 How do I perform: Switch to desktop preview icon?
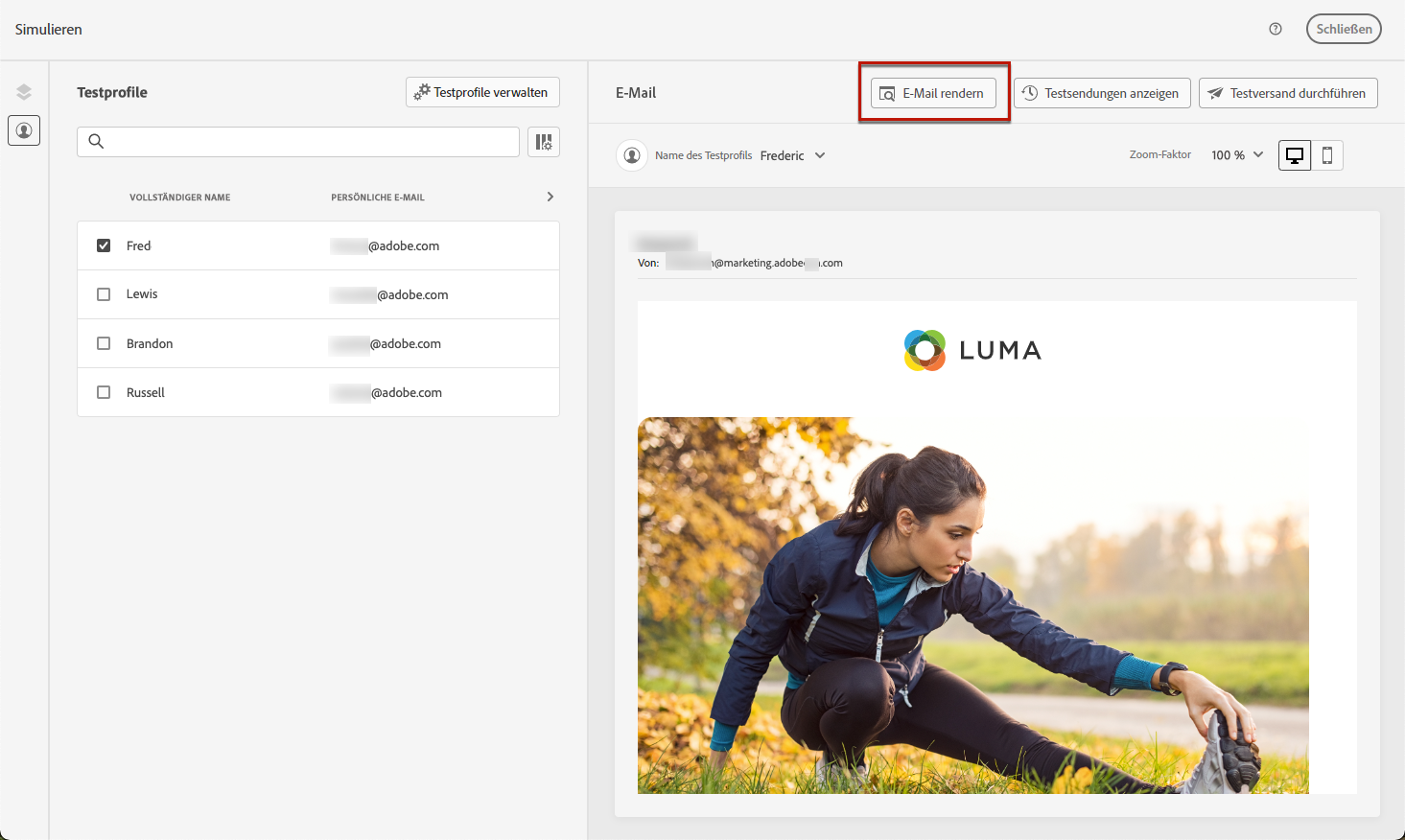[1295, 155]
